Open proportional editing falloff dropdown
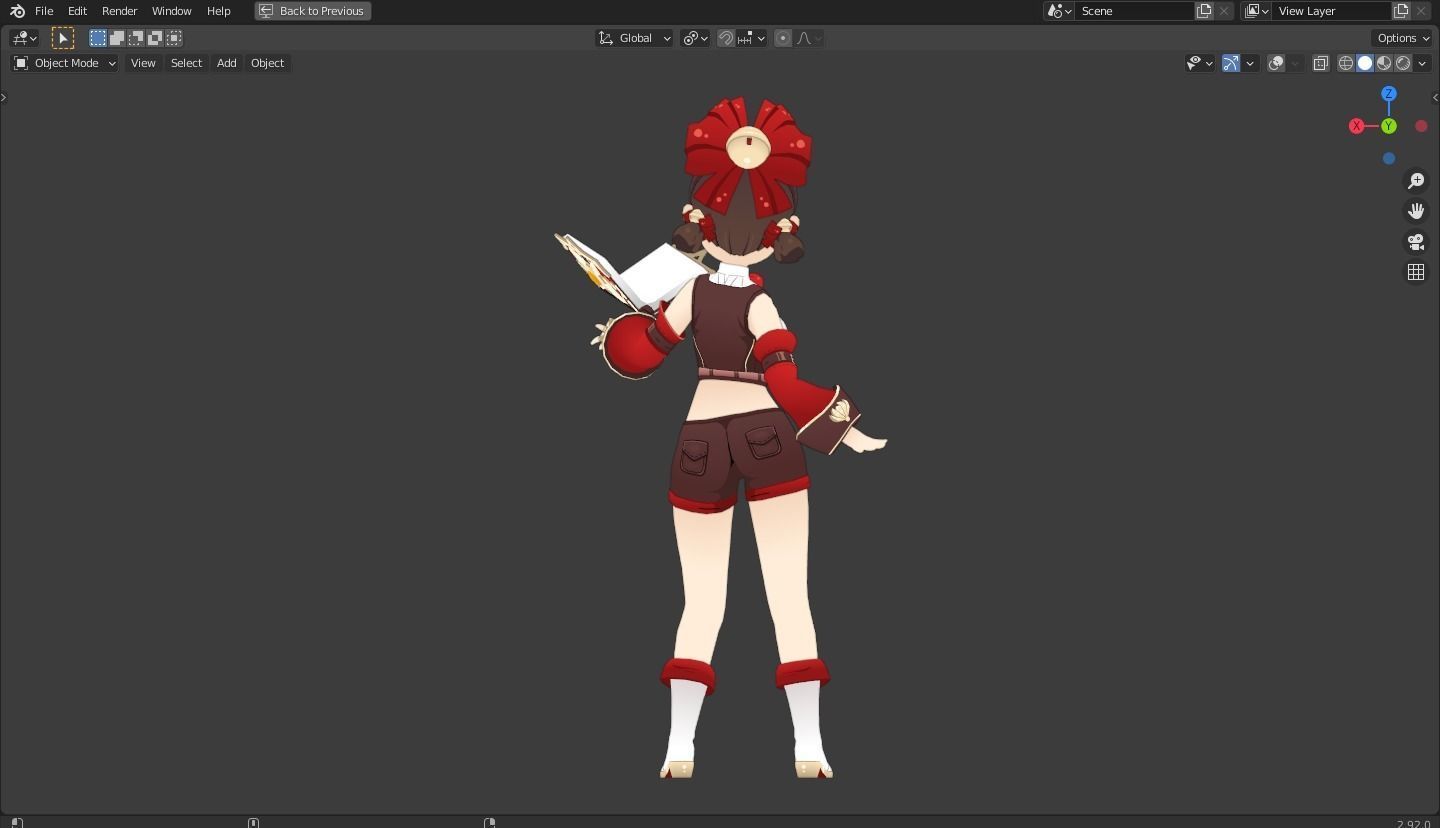This screenshot has width=1440, height=828. point(809,38)
